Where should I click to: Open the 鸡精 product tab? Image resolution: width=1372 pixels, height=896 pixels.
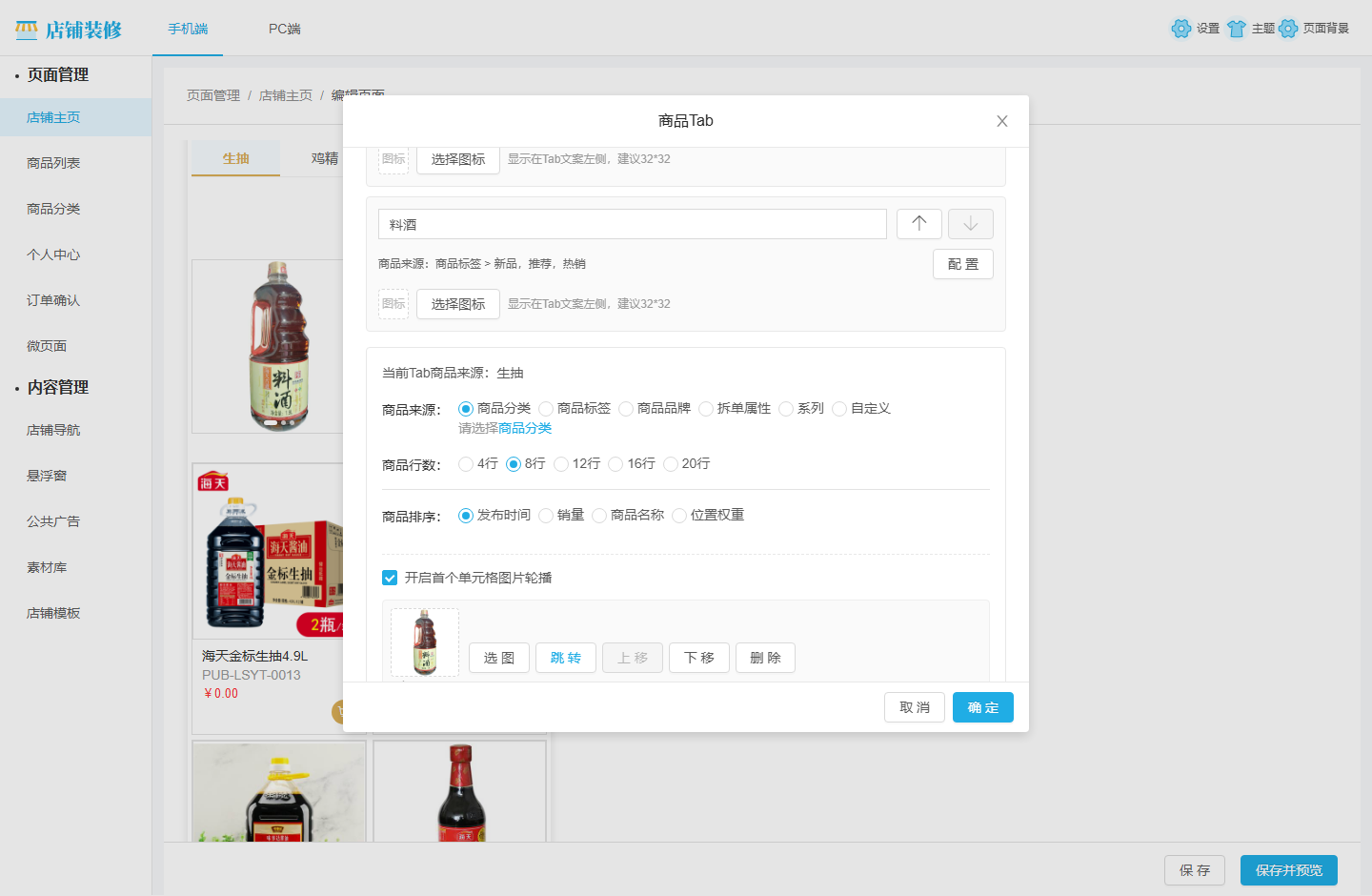(325, 158)
